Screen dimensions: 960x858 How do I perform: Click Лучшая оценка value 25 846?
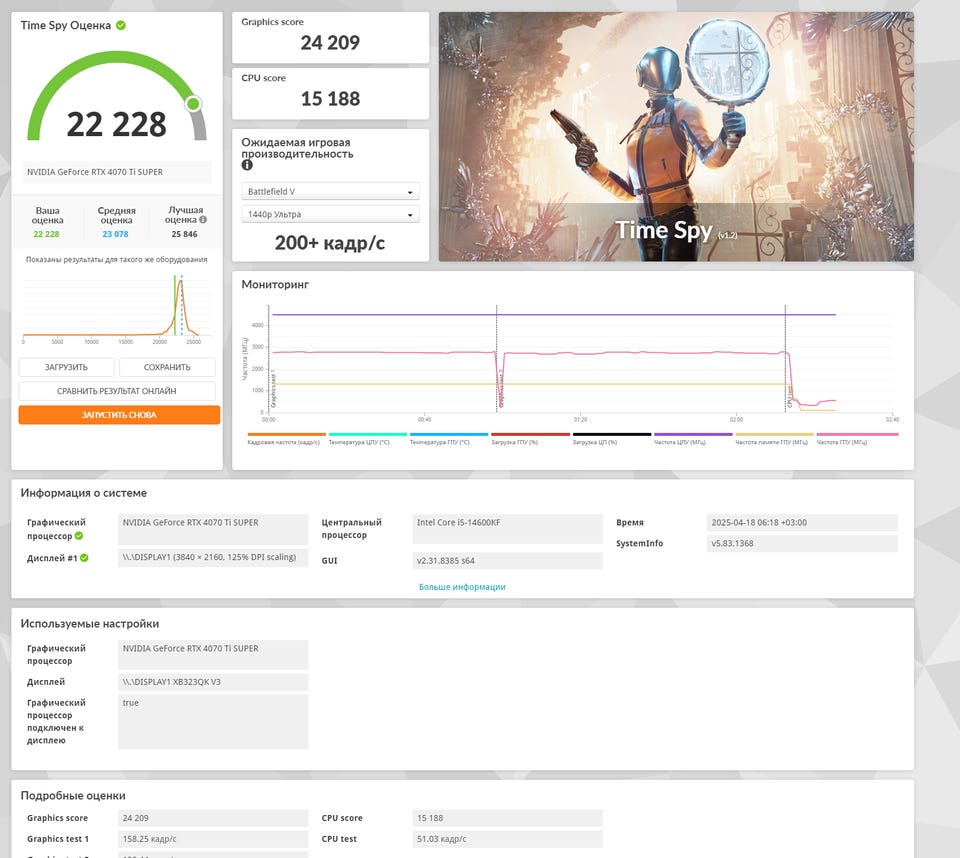[x=184, y=234]
